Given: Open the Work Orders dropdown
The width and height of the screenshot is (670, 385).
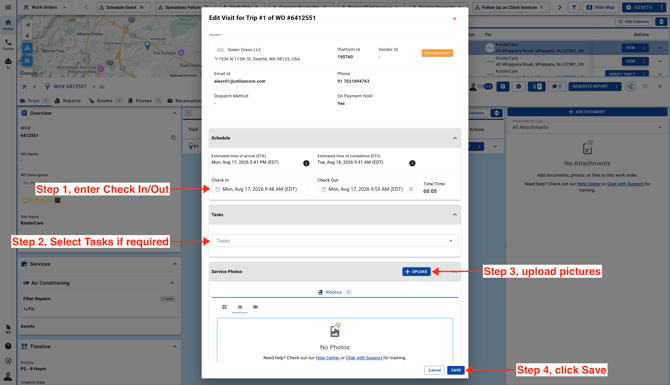Looking at the screenshot, I should pyautogui.click(x=45, y=7).
